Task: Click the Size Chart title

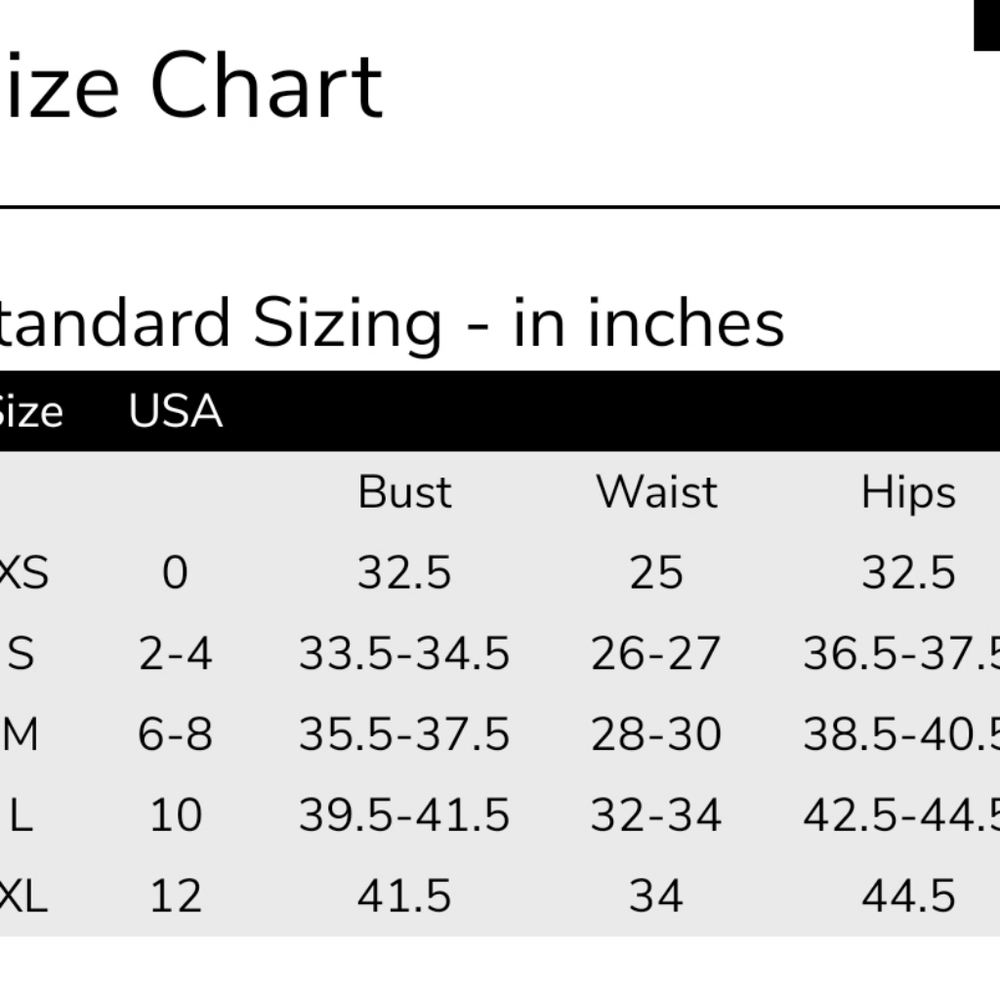Action: (x=190, y=87)
